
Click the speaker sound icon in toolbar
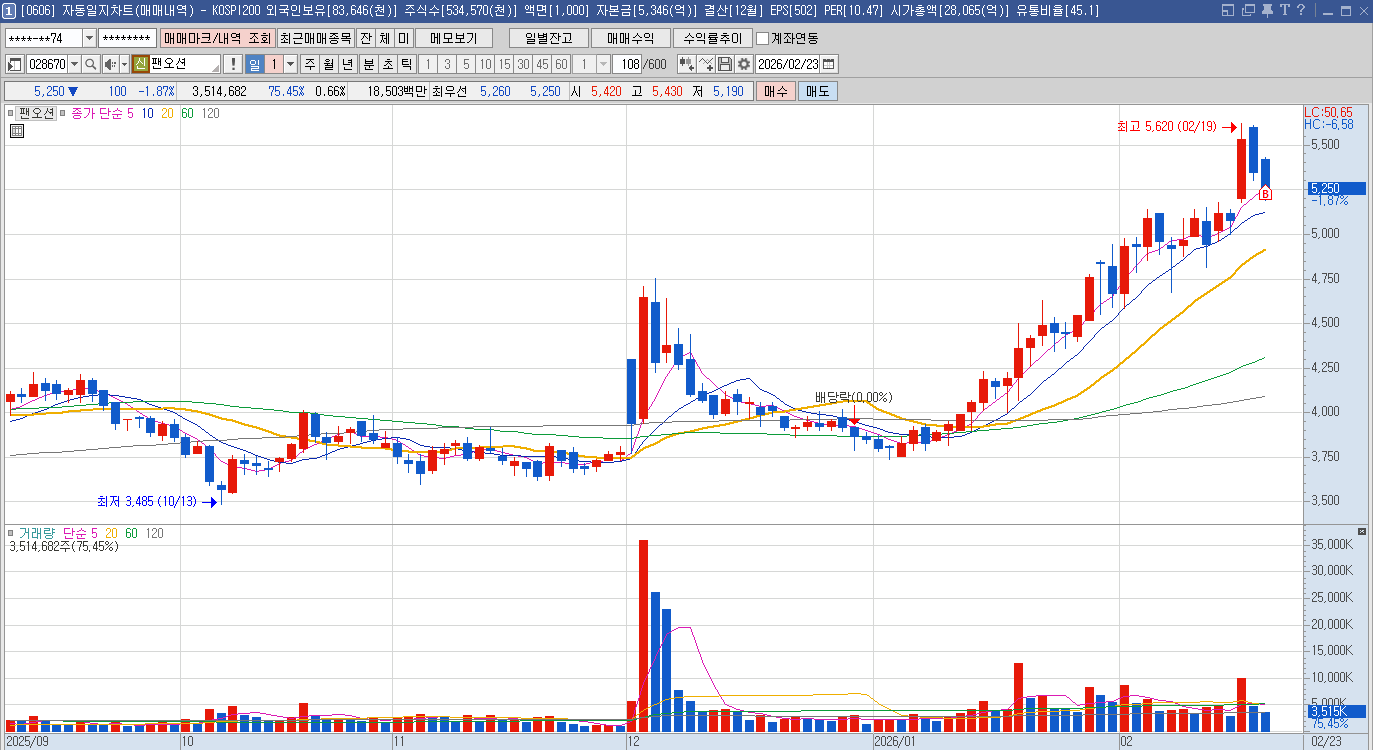[x=110, y=64]
